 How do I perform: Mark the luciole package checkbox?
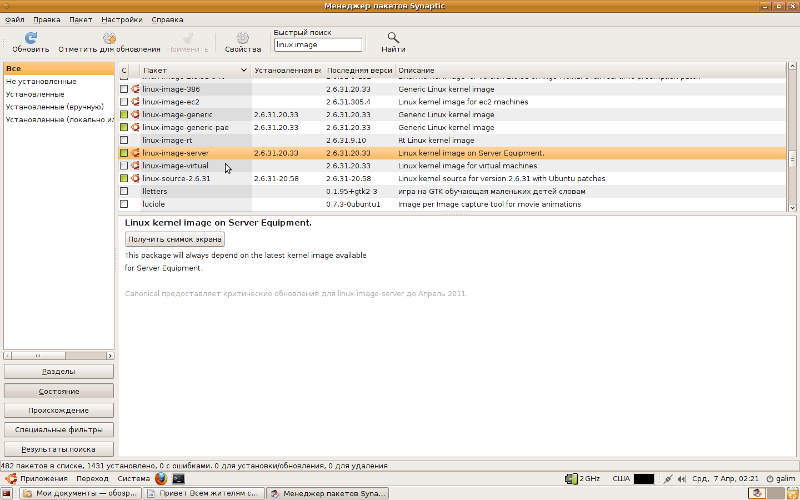(123, 204)
